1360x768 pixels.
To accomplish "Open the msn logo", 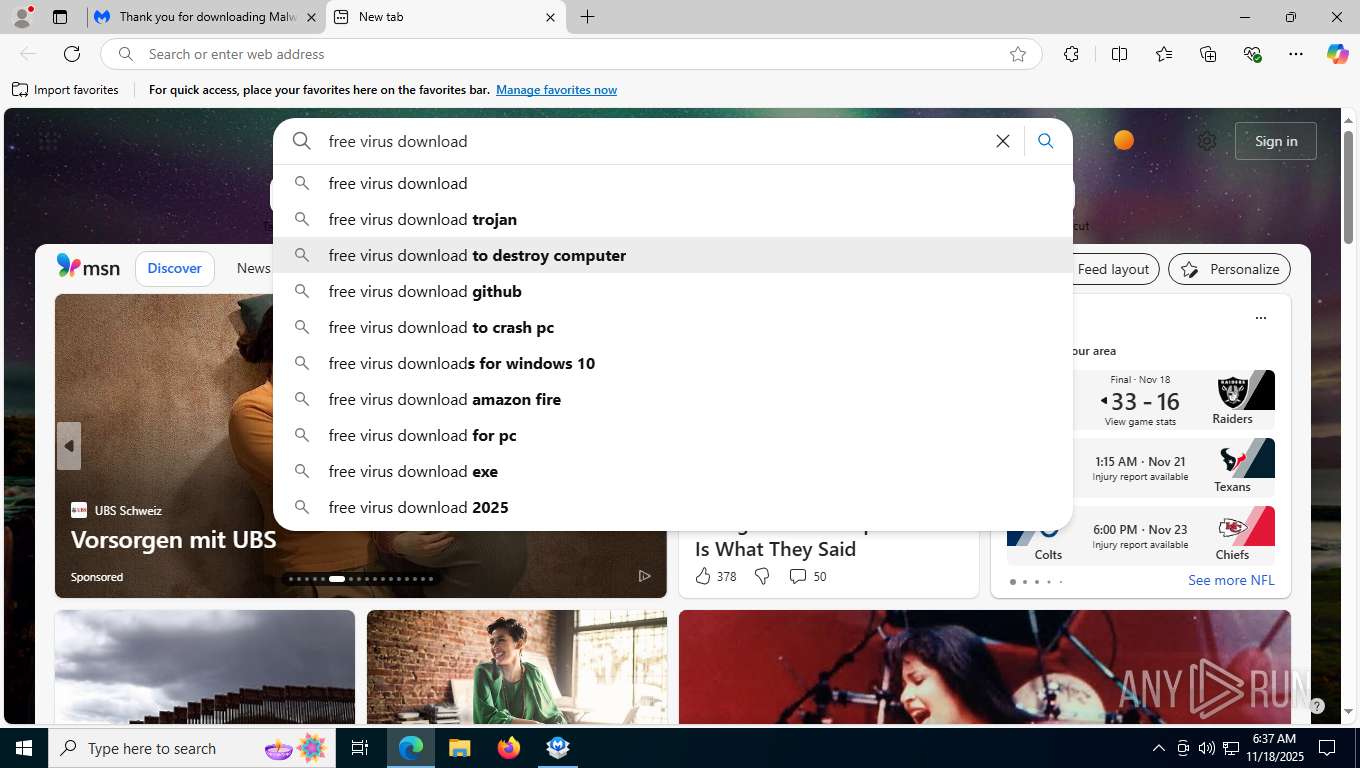I will [88, 267].
